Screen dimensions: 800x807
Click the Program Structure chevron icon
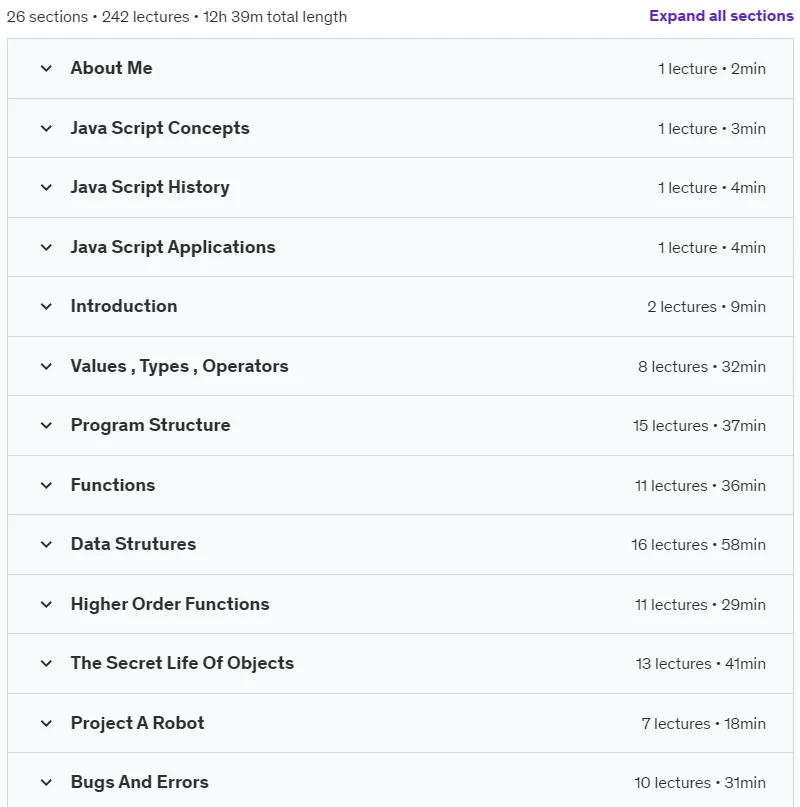pyautogui.click(x=46, y=425)
